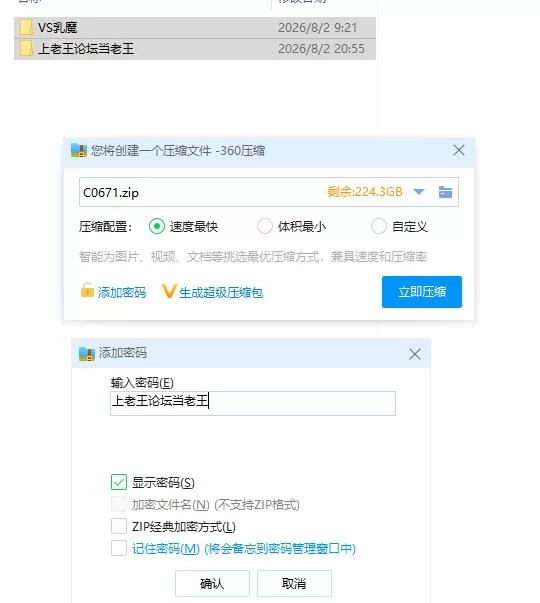The height and width of the screenshot is (603, 540).
Task: Click the browse folder icon beside remaining space
Action: 445,192
